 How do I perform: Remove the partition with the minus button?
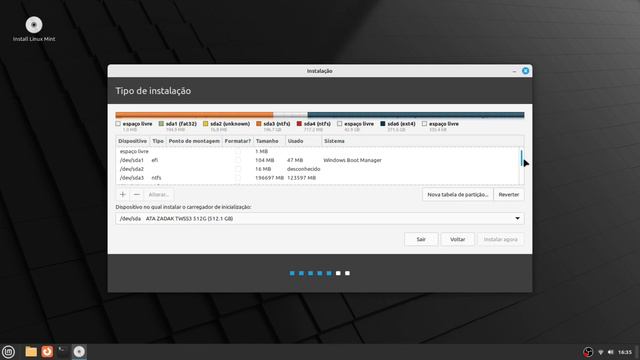[x=137, y=195]
